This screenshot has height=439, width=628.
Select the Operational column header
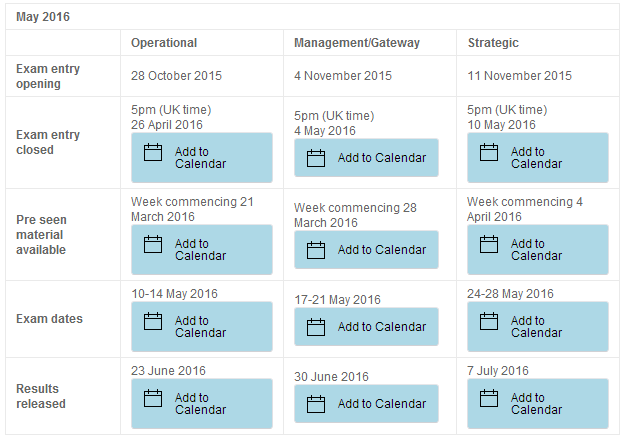click(x=164, y=43)
